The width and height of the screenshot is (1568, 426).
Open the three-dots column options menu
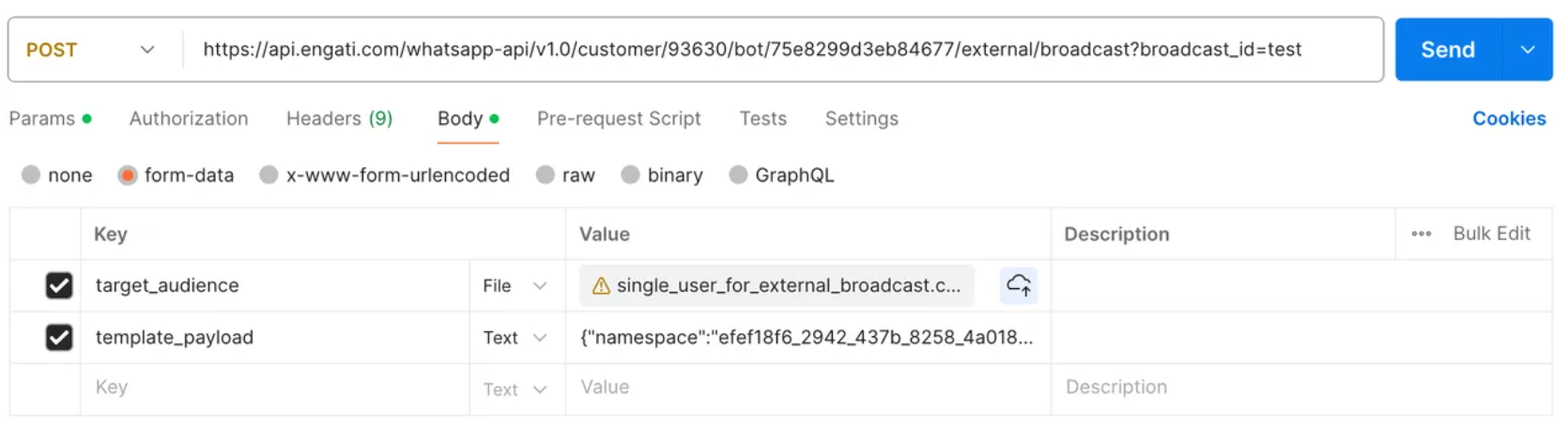(x=1421, y=234)
